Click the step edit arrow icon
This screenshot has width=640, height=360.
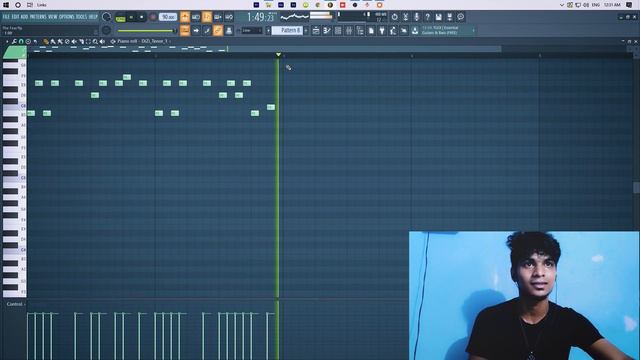point(196,31)
